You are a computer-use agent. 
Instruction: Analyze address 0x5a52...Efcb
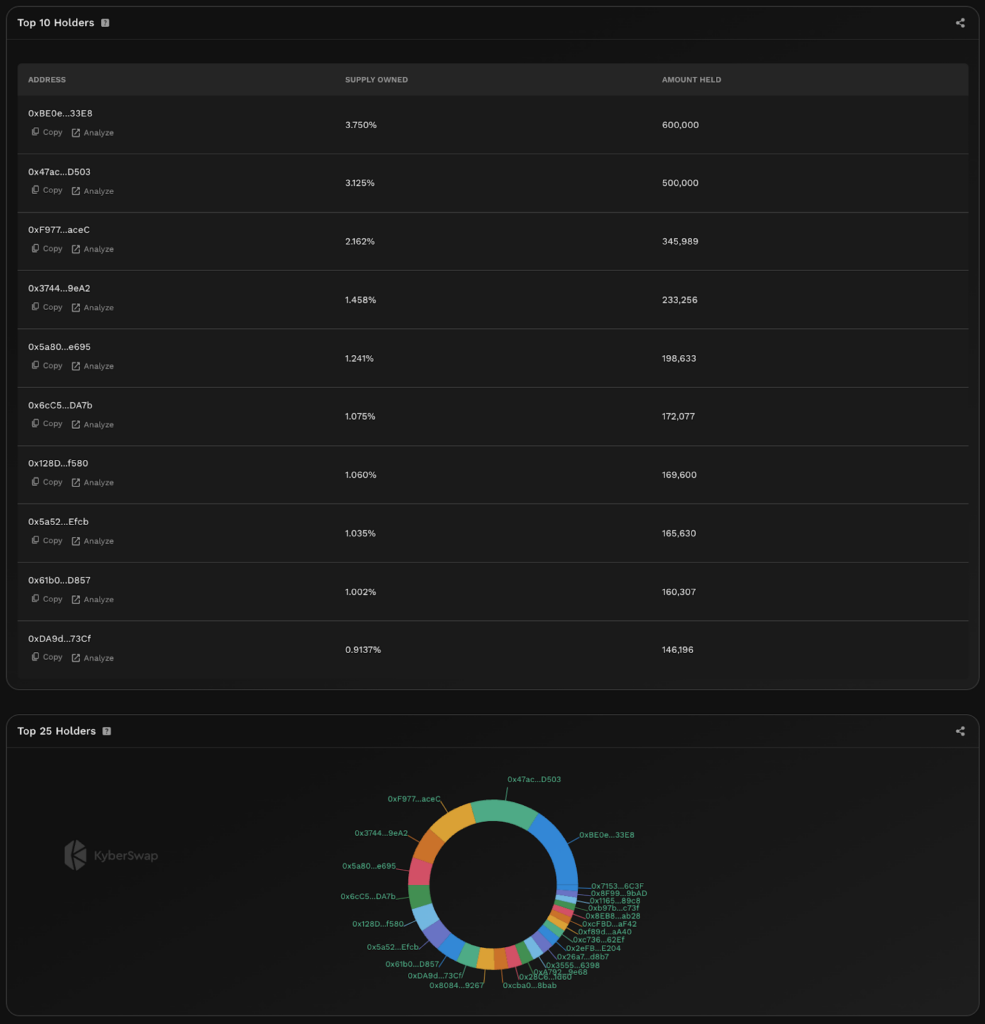tap(92, 541)
